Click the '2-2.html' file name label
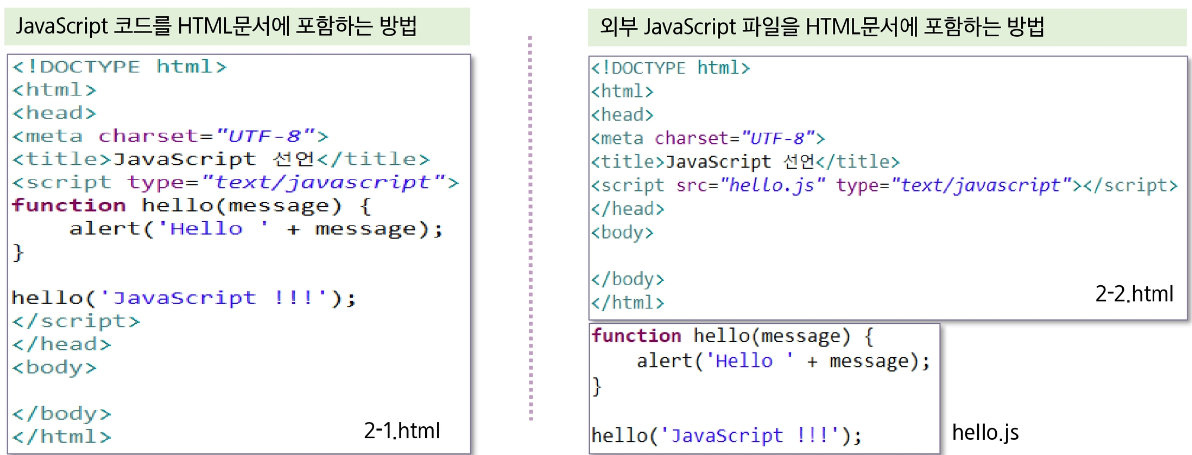 coord(1134,294)
